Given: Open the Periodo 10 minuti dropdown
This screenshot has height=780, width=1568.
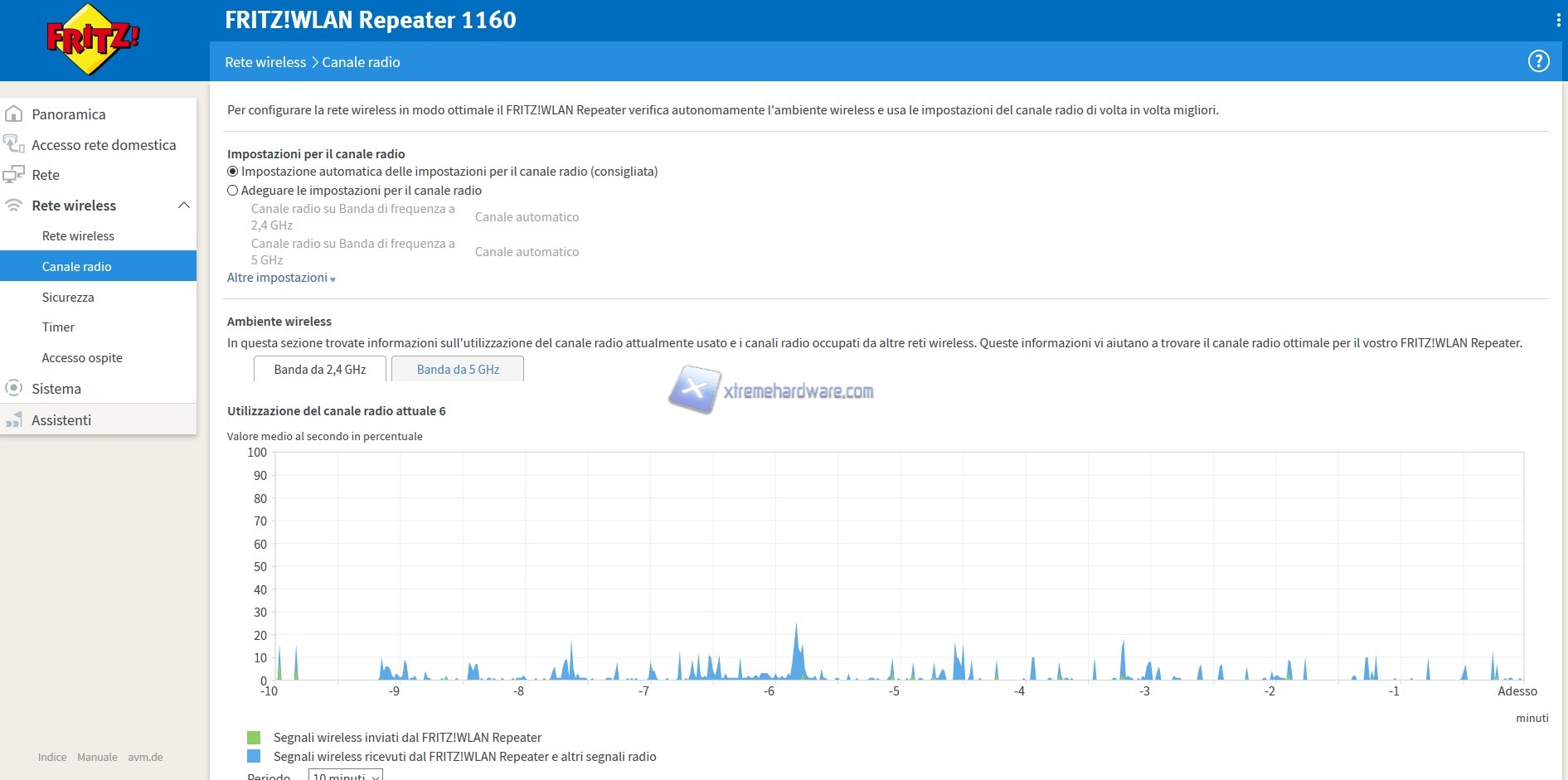Looking at the screenshot, I should tap(346, 776).
